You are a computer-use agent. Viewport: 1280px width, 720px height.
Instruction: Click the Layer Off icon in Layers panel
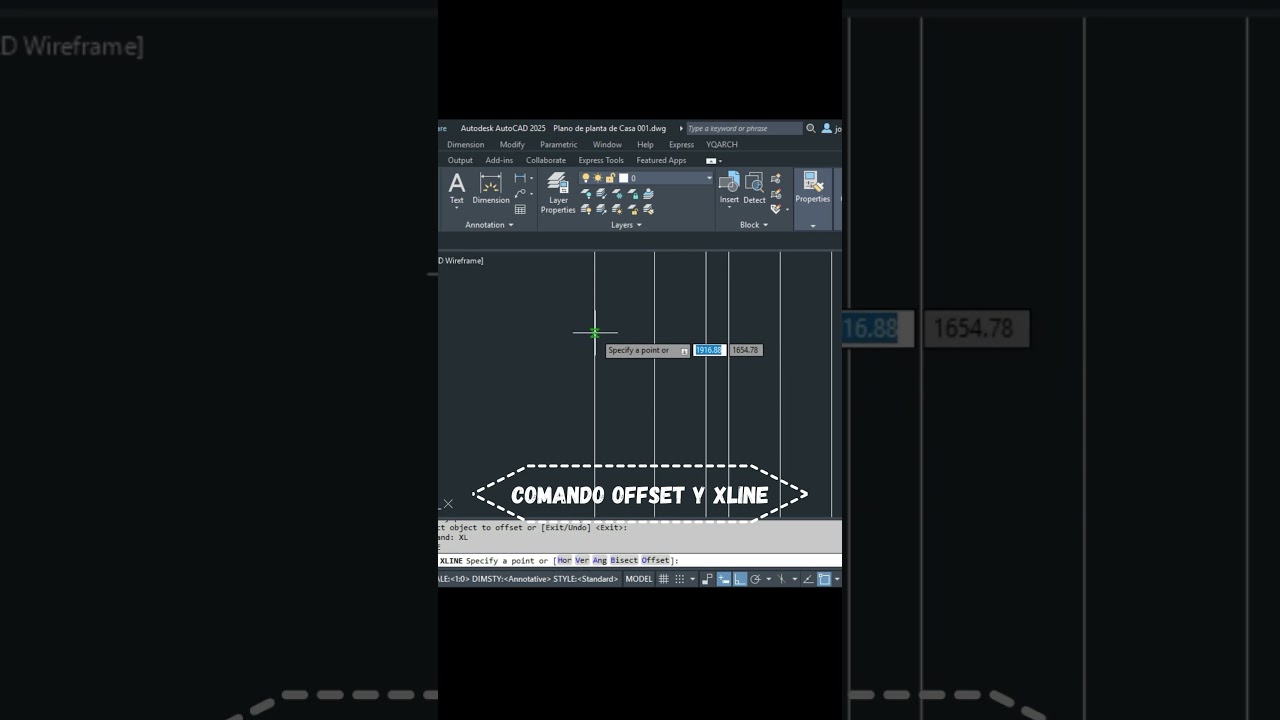[x=586, y=194]
